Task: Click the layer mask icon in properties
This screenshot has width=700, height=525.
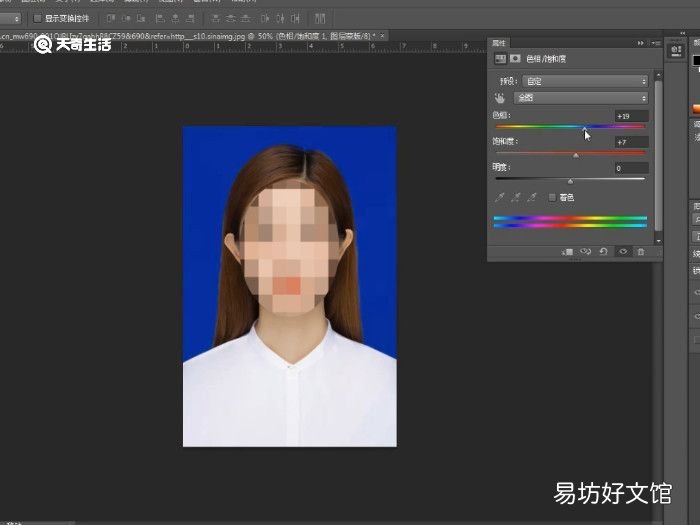Action: click(515, 58)
